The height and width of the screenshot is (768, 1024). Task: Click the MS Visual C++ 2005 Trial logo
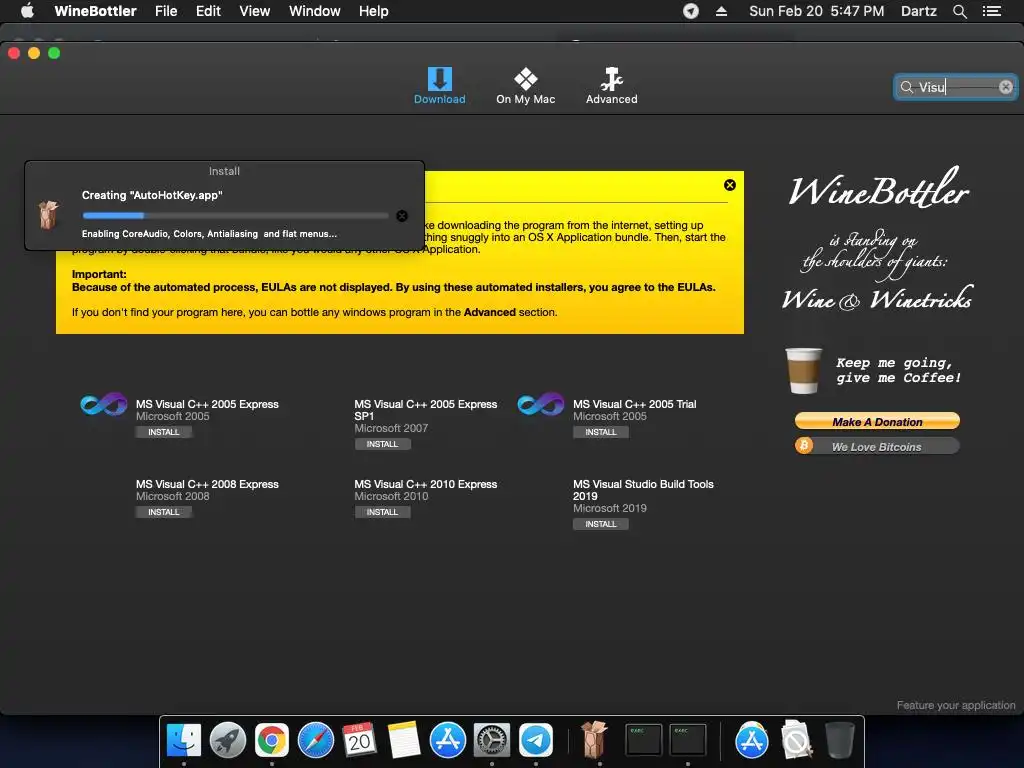coord(541,404)
